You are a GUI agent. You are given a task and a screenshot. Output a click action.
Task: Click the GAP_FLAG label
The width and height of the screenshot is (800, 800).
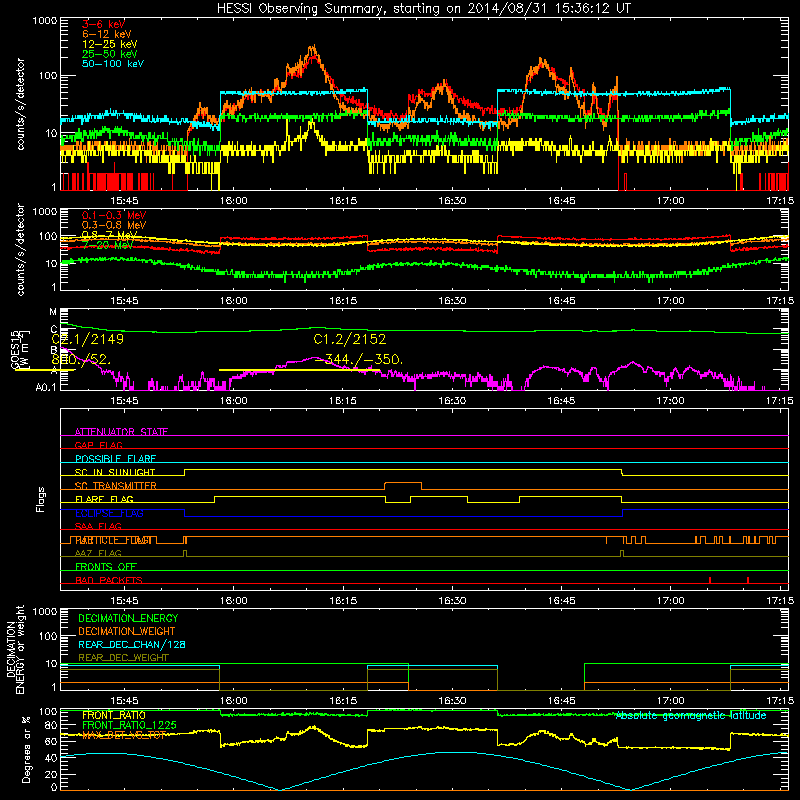click(98, 445)
